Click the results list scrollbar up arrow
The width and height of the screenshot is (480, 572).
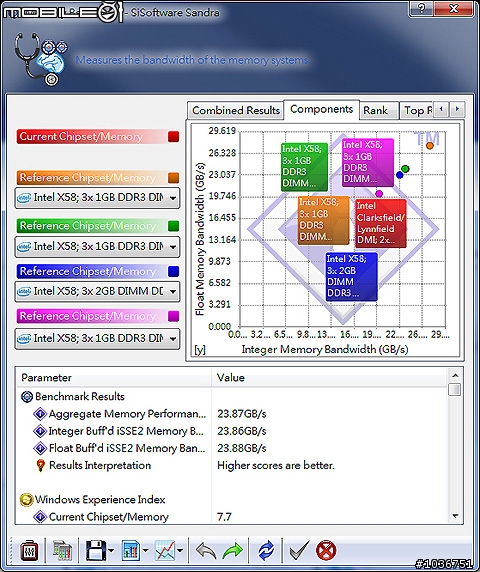point(455,375)
